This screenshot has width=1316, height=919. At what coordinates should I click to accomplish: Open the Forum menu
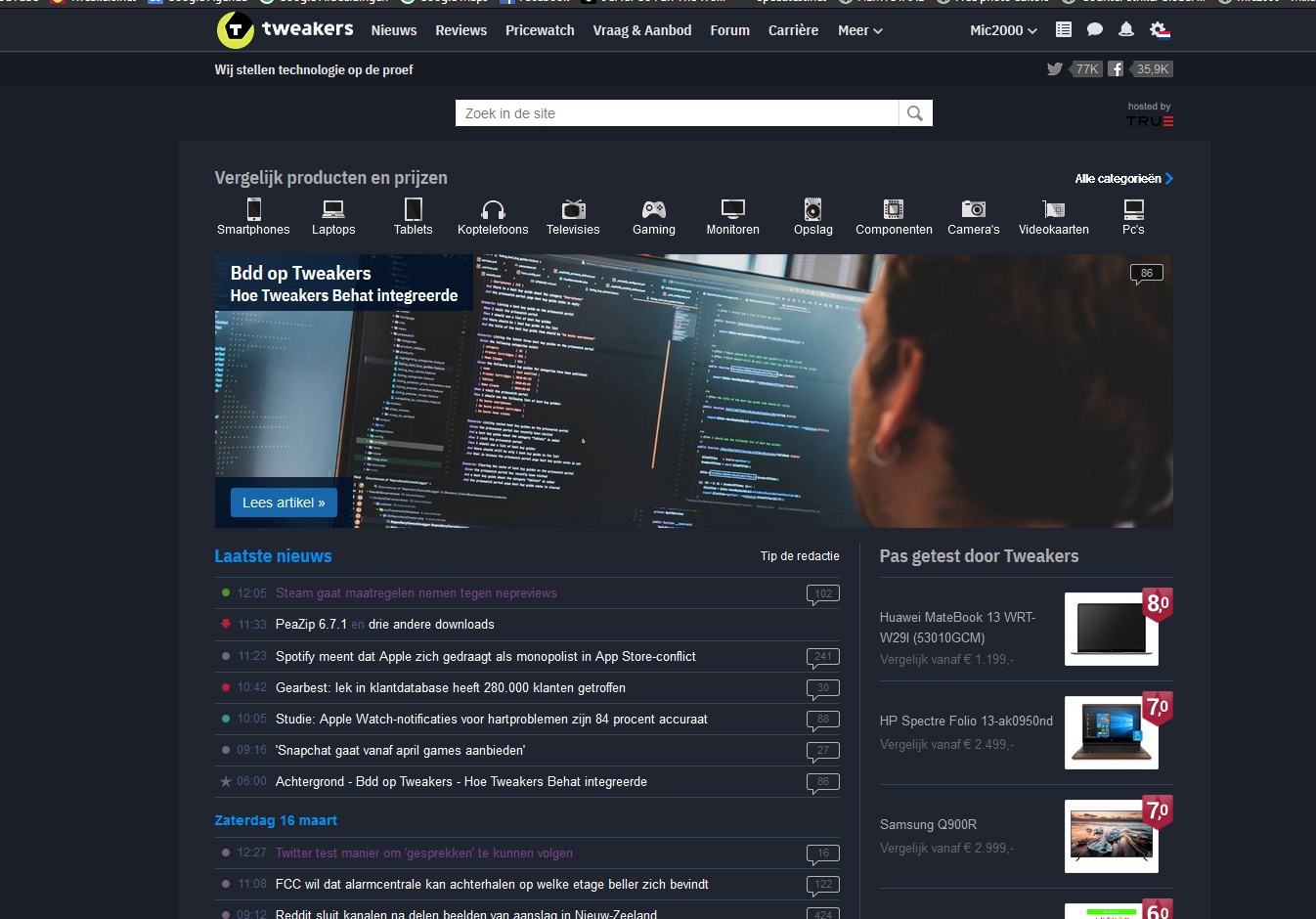[x=730, y=30]
